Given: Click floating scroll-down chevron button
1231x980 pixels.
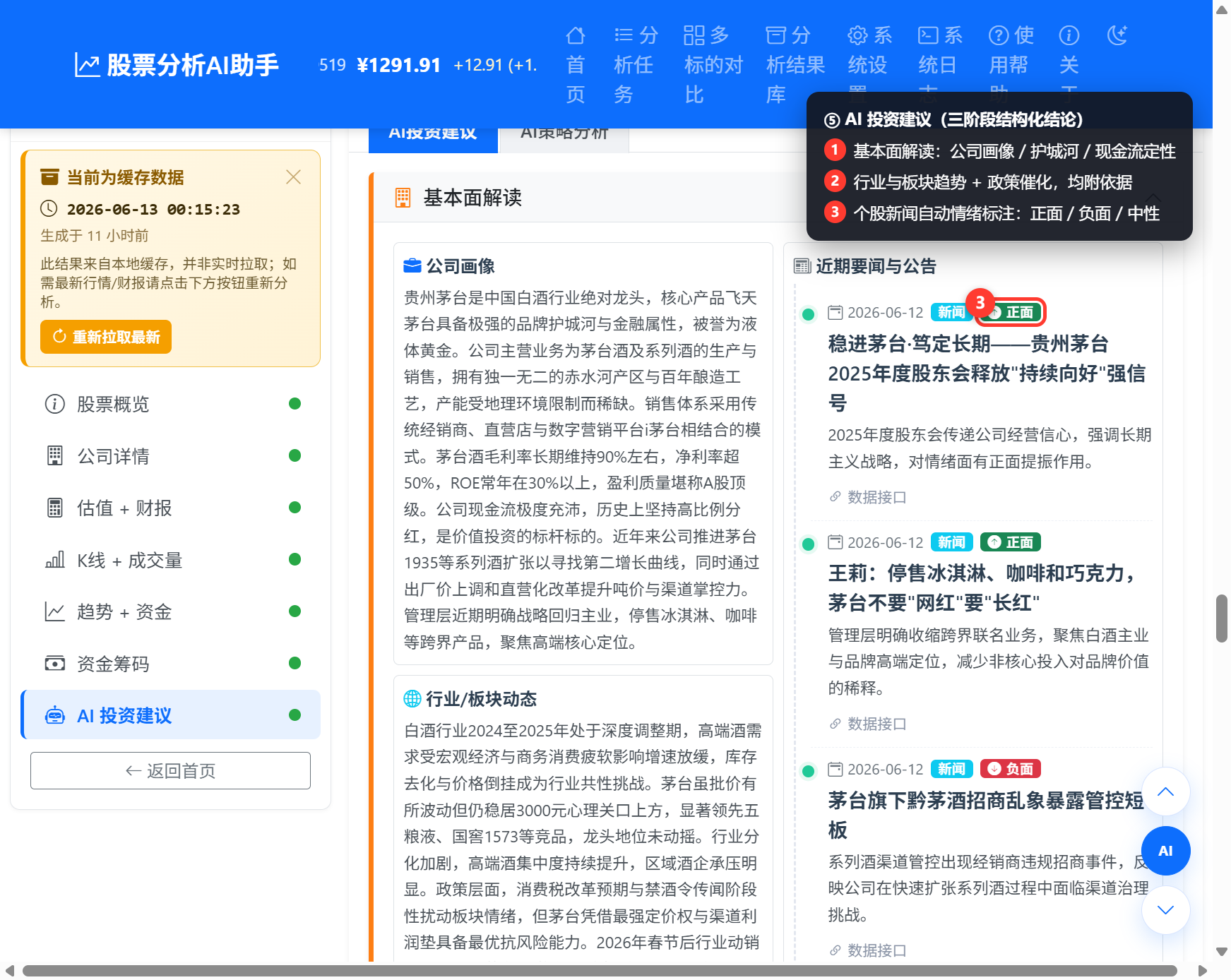Looking at the screenshot, I should 1165,910.
